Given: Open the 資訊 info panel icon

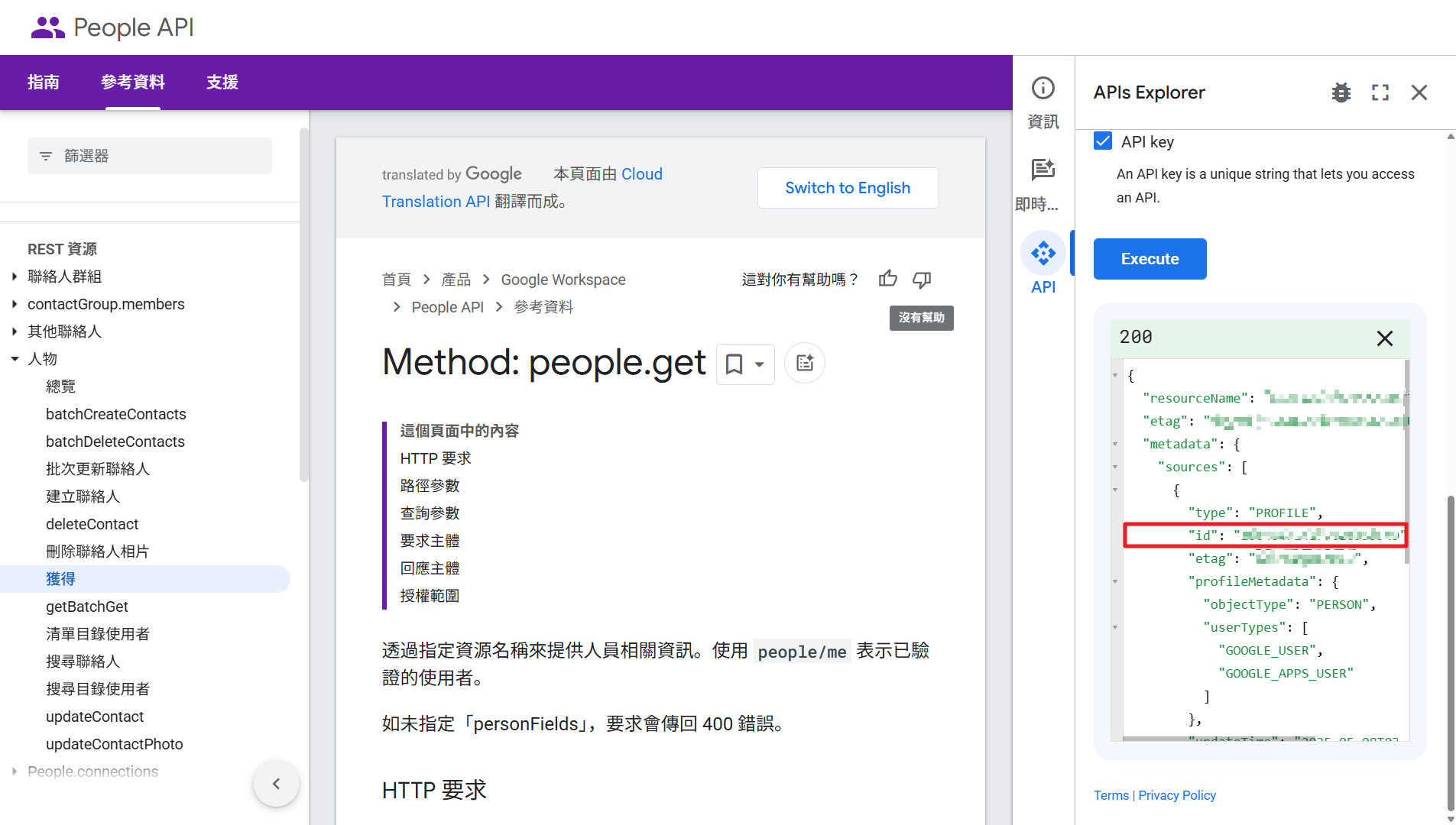Looking at the screenshot, I should coord(1043,89).
